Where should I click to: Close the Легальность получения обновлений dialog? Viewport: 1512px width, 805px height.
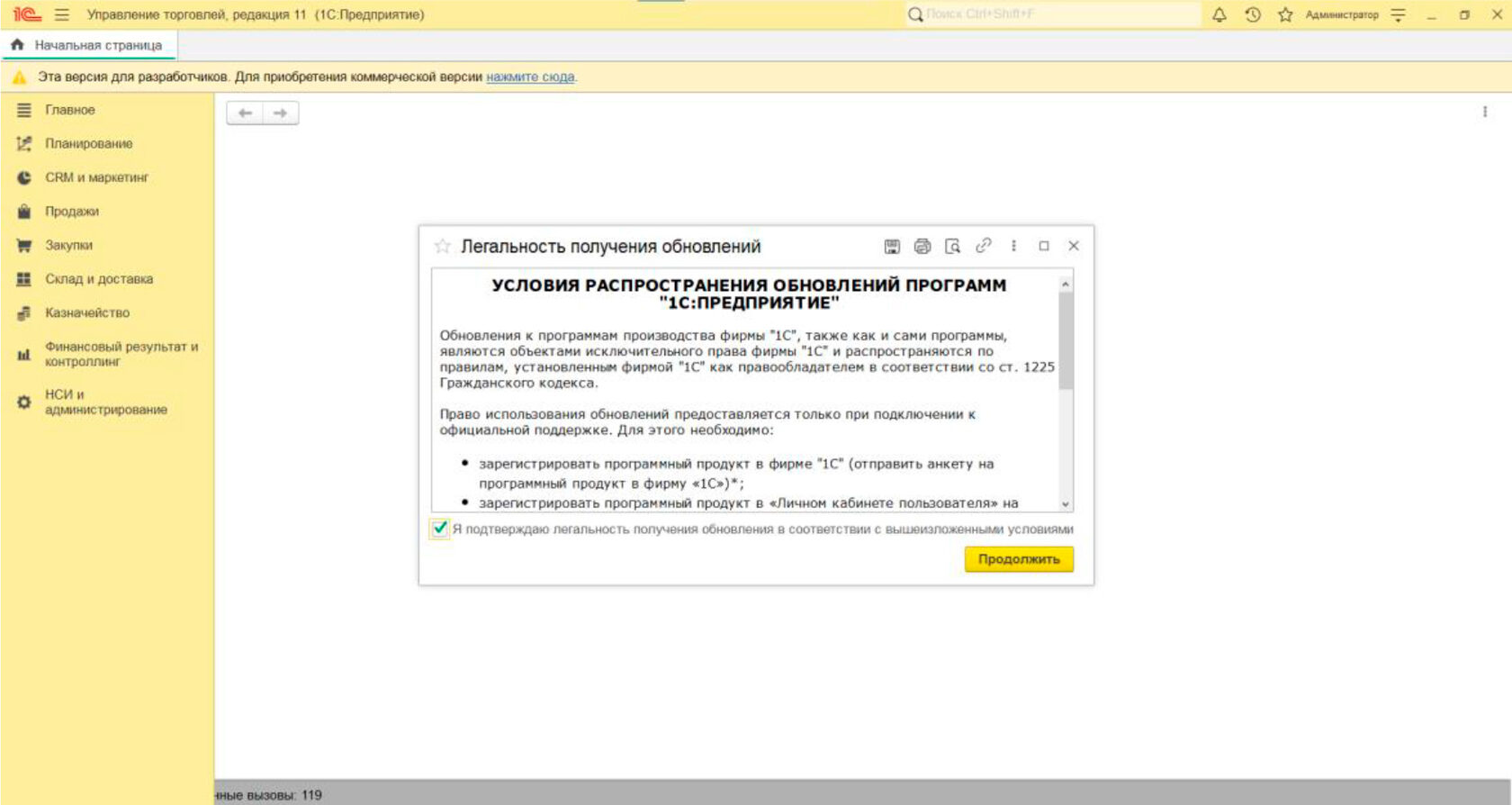point(1074,246)
